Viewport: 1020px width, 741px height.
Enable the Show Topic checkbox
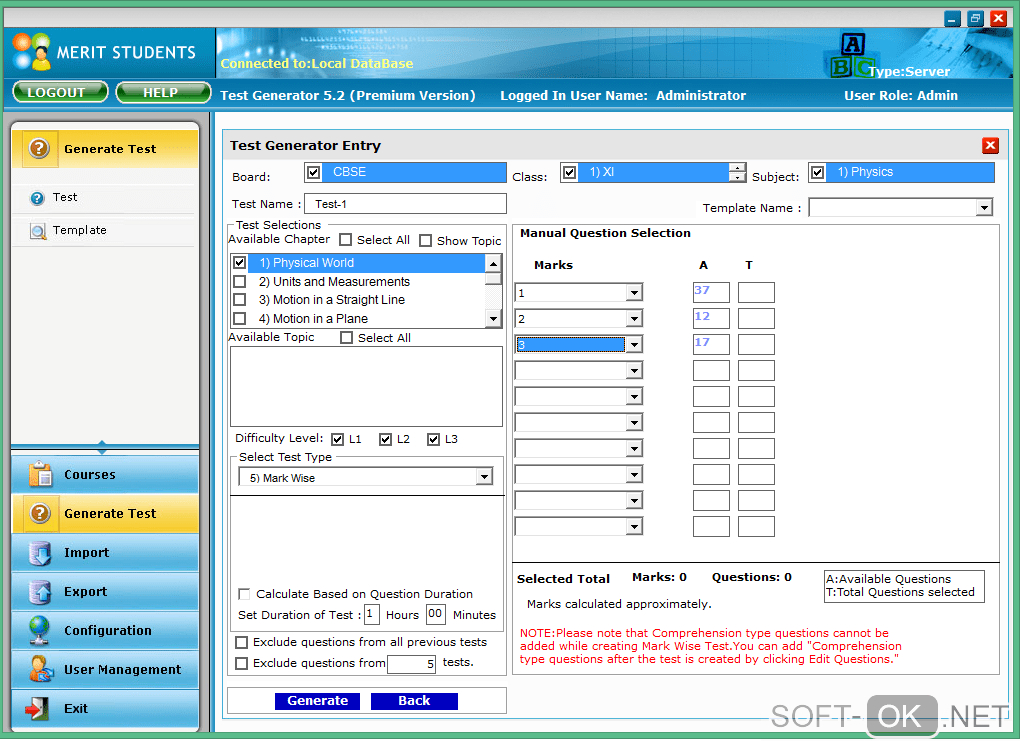click(x=425, y=241)
